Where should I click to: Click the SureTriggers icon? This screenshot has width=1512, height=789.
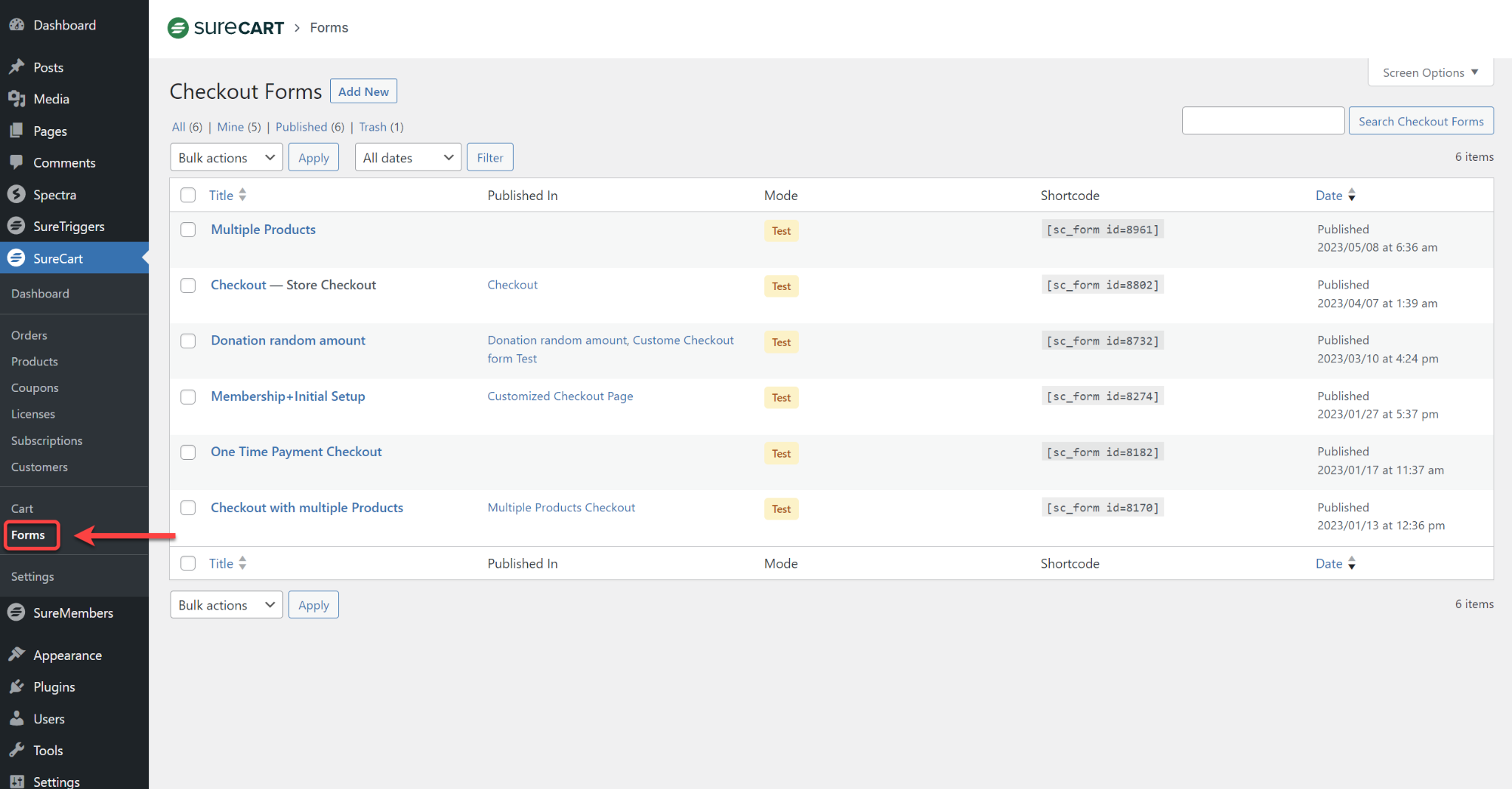16,226
